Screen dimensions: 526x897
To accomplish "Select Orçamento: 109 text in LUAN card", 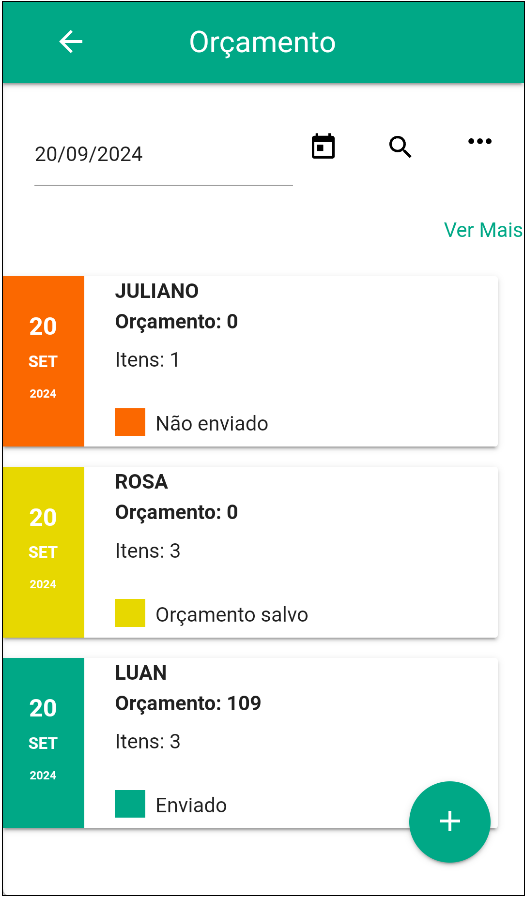I will (188, 704).
